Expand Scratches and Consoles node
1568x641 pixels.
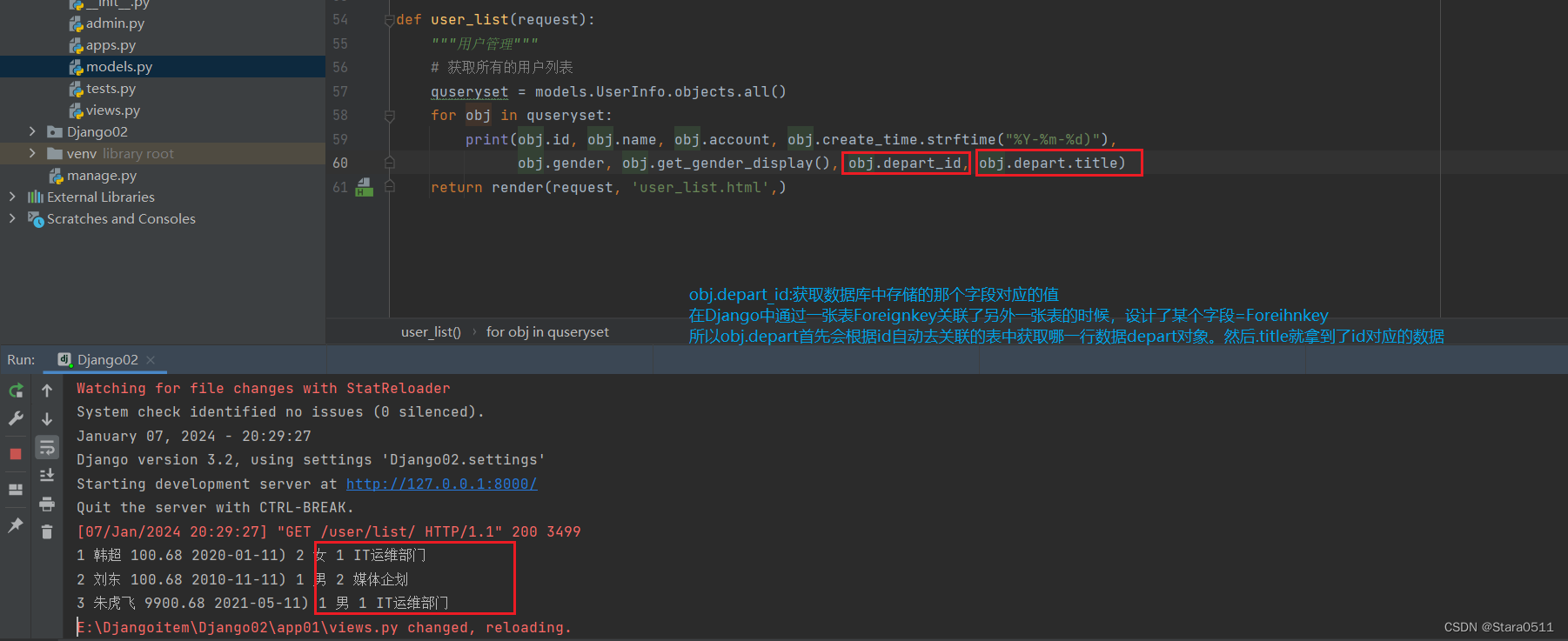point(12,218)
